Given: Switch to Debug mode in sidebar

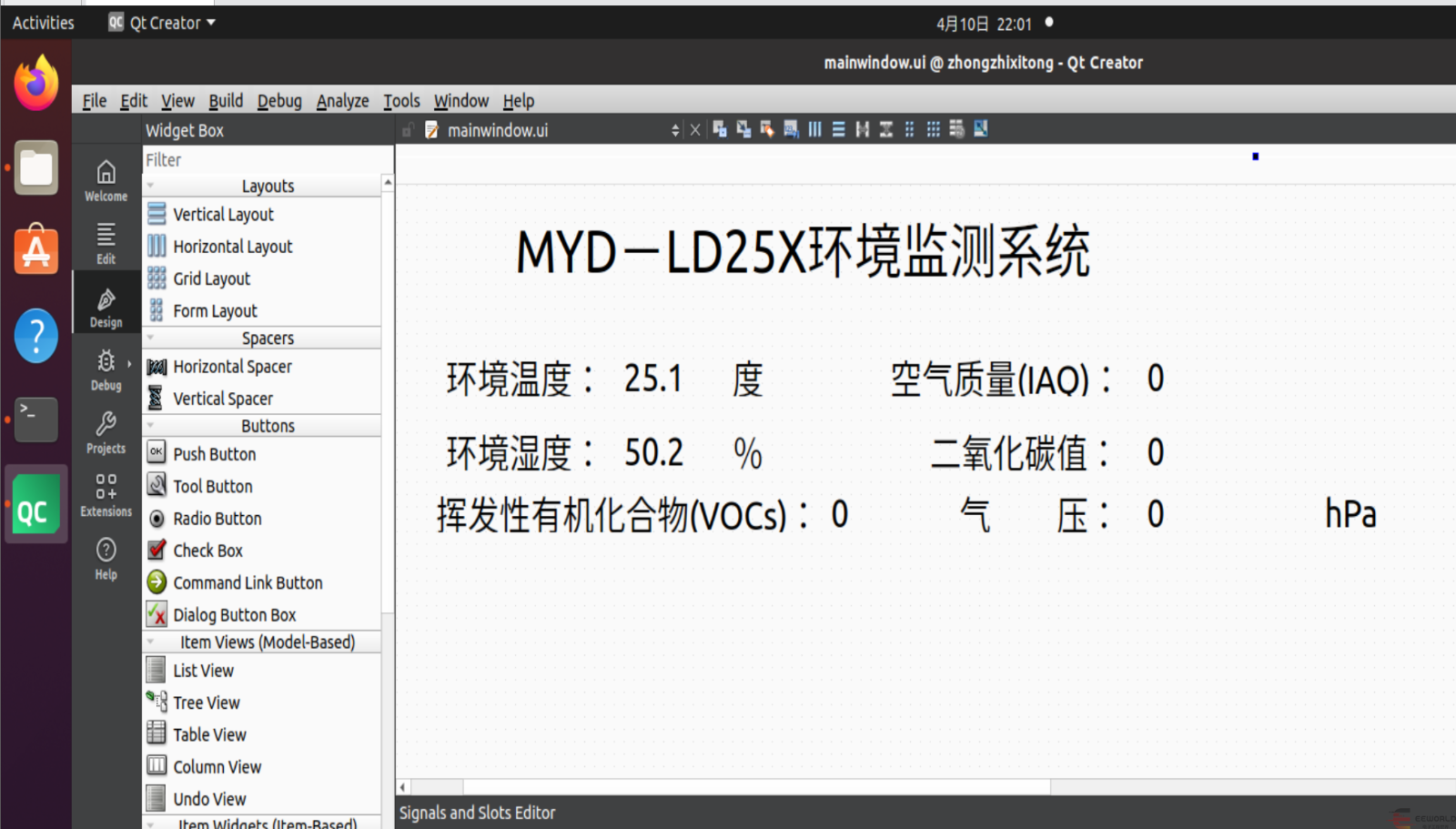Looking at the screenshot, I should coord(106,370).
